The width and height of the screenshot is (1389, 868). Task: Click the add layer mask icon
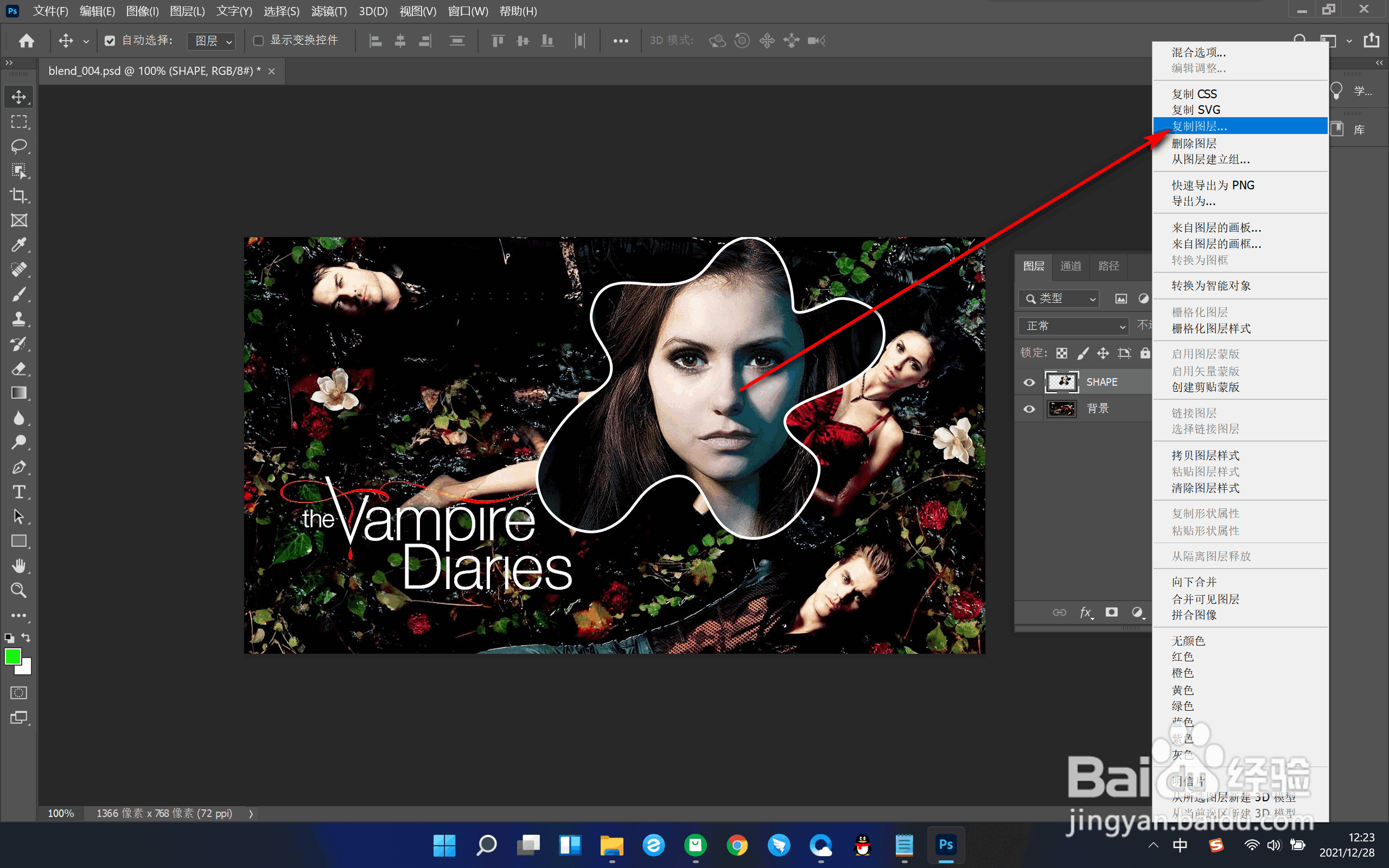1112,612
